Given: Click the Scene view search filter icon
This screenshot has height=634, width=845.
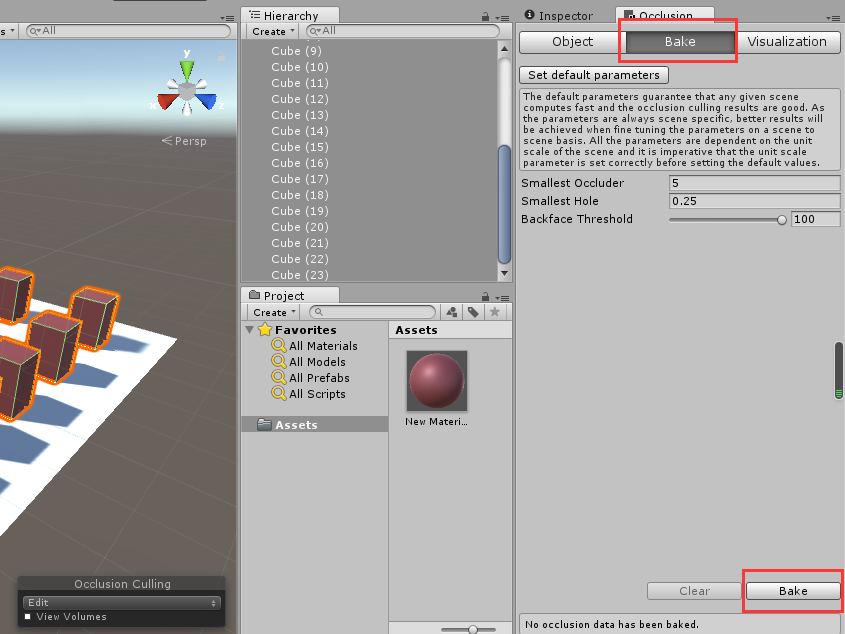Looking at the screenshot, I should point(36,31).
